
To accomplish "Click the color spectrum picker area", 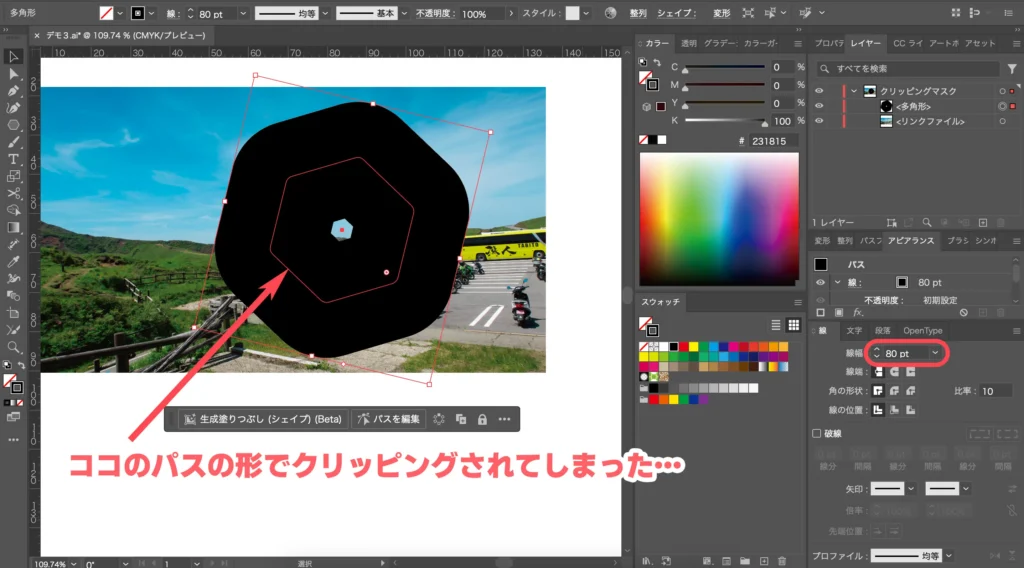I will tap(719, 219).
